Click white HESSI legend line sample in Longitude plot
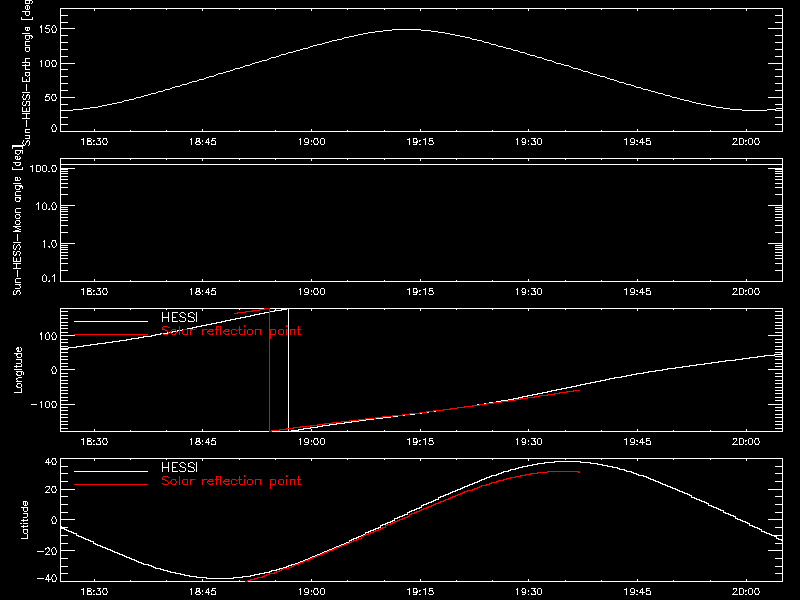Image resolution: width=800 pixels, height=600 pixels. point(111,321)
